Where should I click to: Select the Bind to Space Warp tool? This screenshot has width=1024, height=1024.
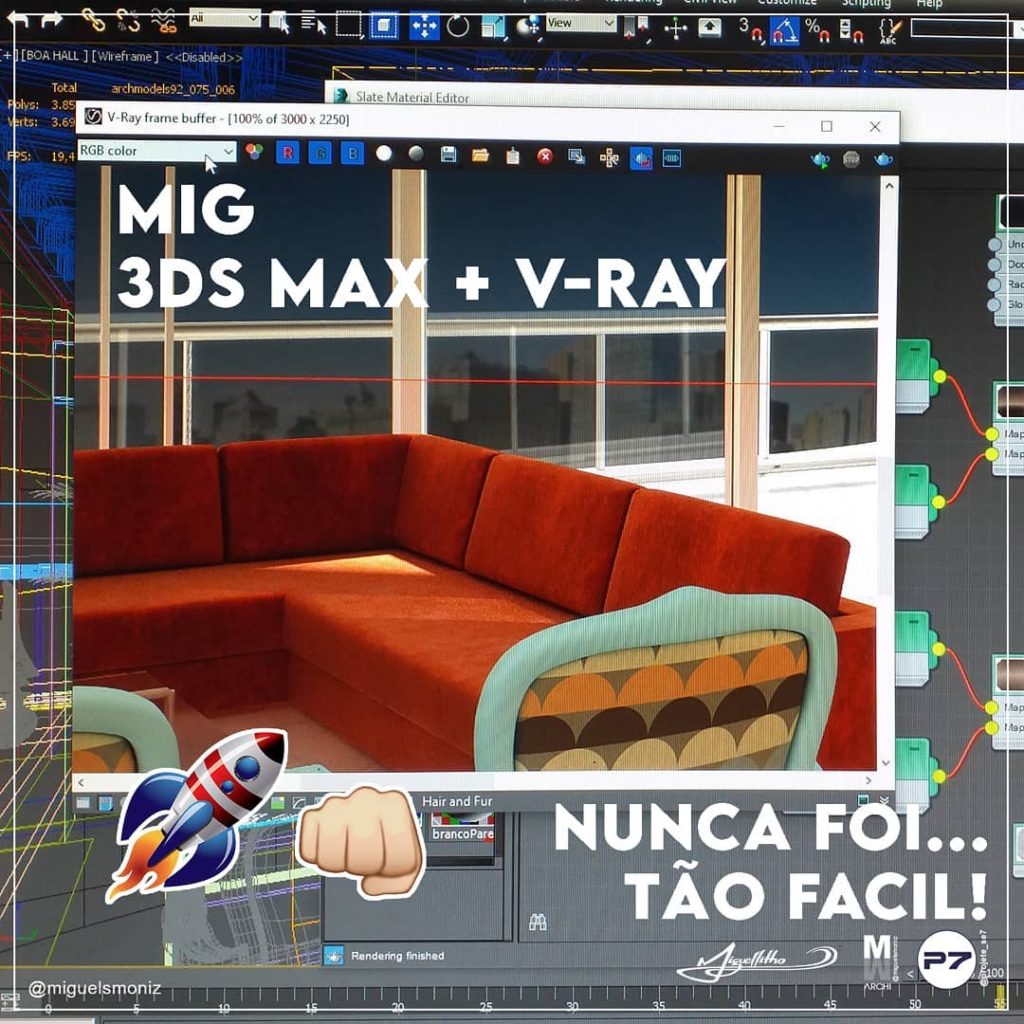(163, 21)
